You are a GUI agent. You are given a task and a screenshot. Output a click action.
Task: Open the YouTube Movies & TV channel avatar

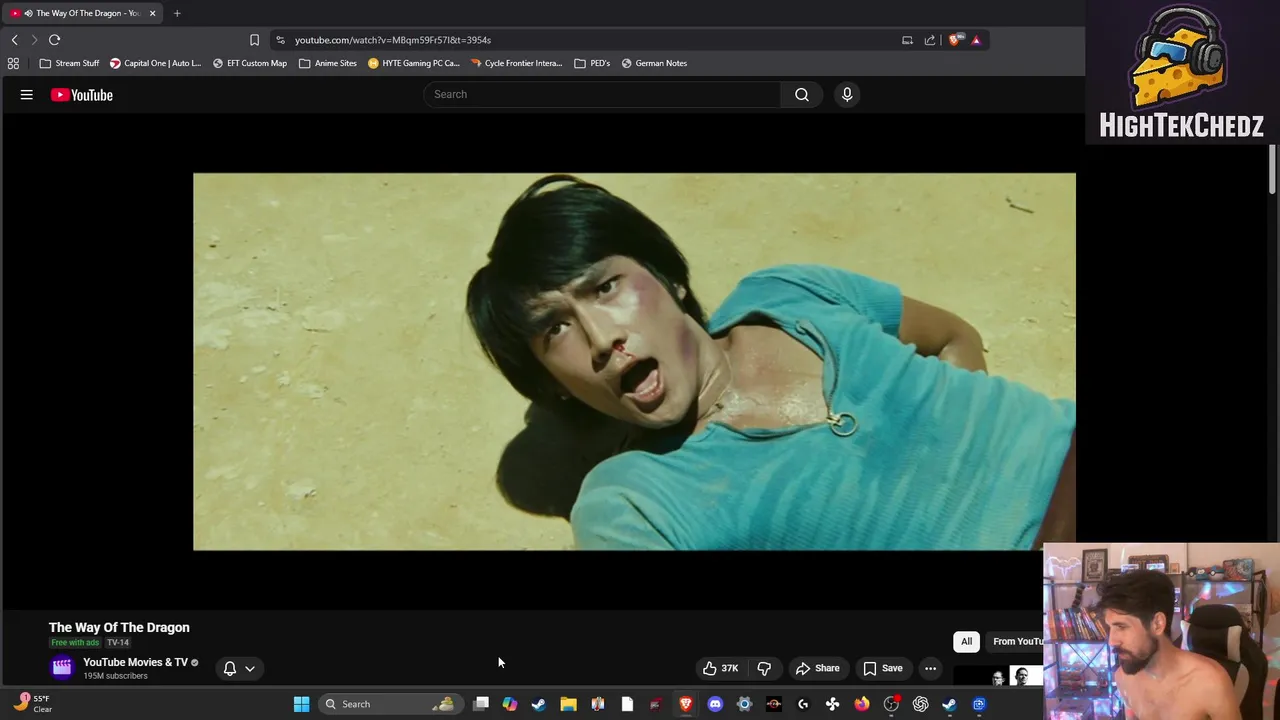(x=62, y=667)
